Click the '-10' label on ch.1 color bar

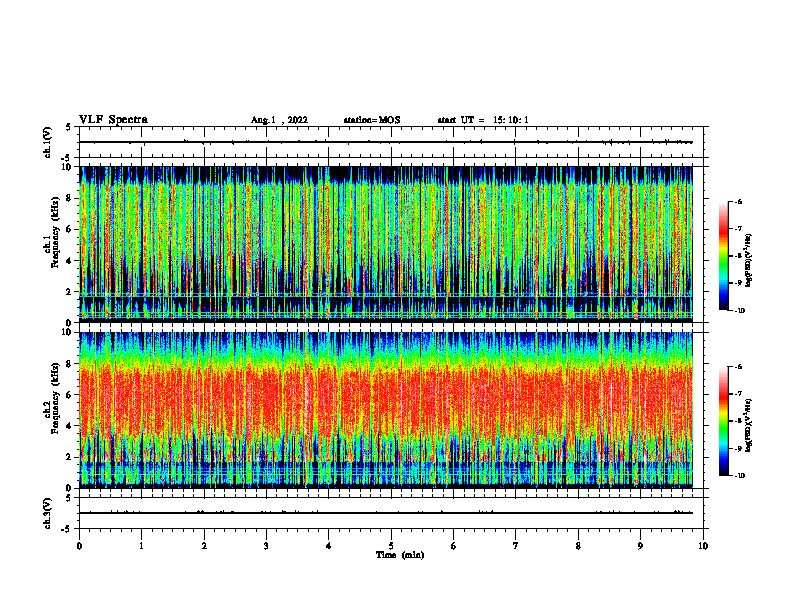click(x=739, y=311)
